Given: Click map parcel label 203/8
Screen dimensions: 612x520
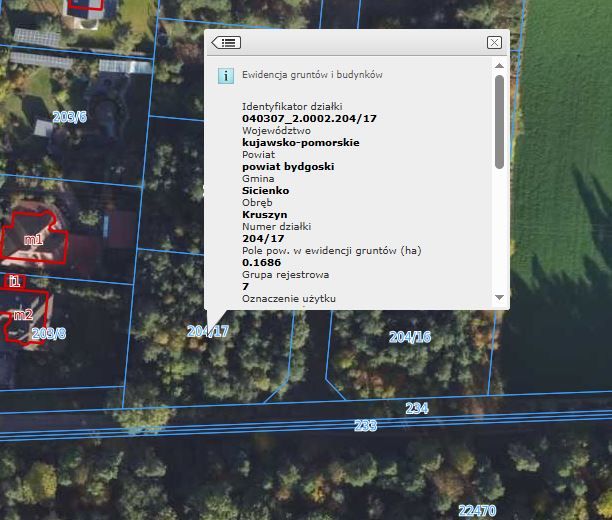Looking at the screenshot, I should 49,333.
